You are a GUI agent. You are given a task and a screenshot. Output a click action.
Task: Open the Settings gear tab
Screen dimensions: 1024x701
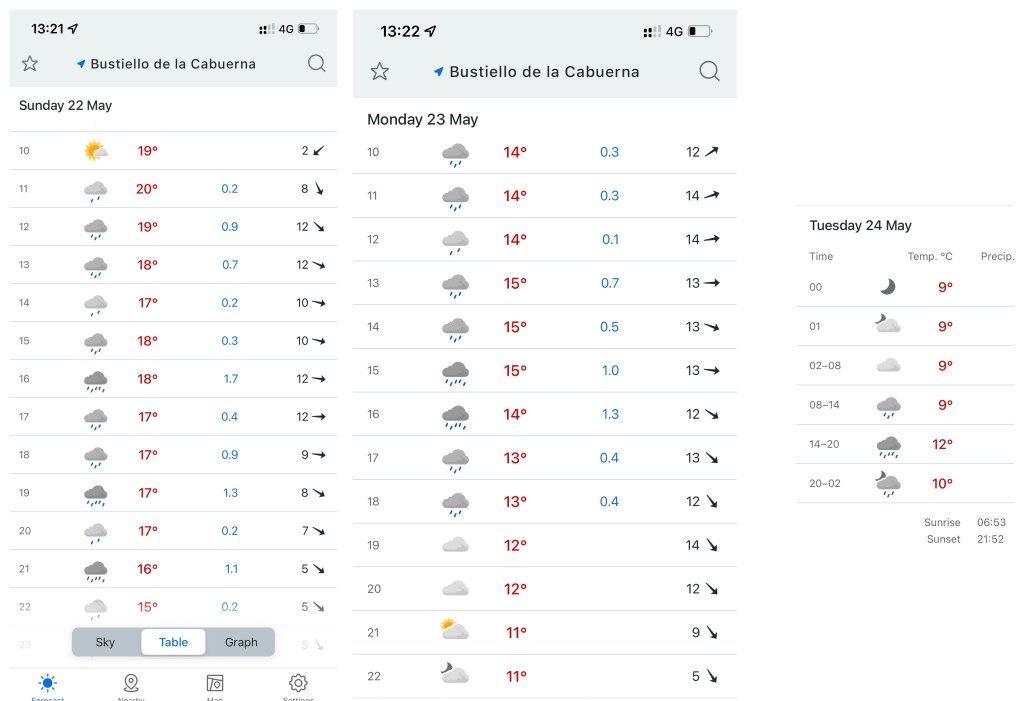tap(298, 684)
